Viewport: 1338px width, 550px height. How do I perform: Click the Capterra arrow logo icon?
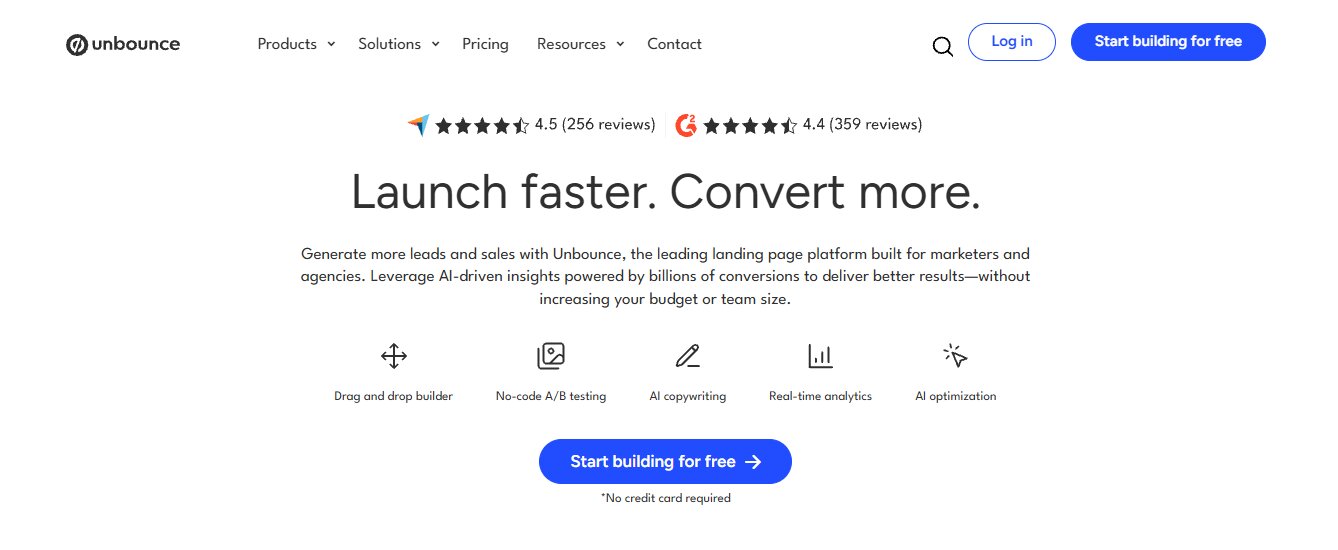(418, 125)
